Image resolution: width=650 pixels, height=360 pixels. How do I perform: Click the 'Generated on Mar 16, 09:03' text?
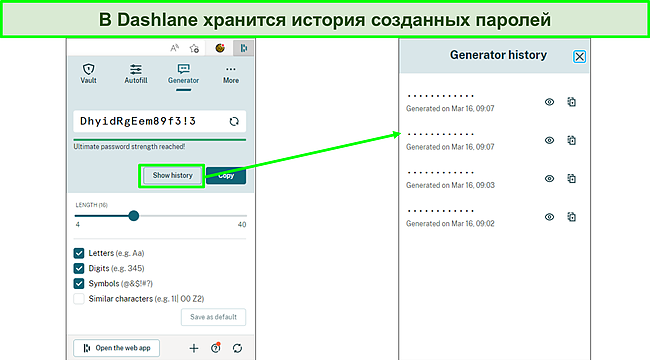coord(450,185)
